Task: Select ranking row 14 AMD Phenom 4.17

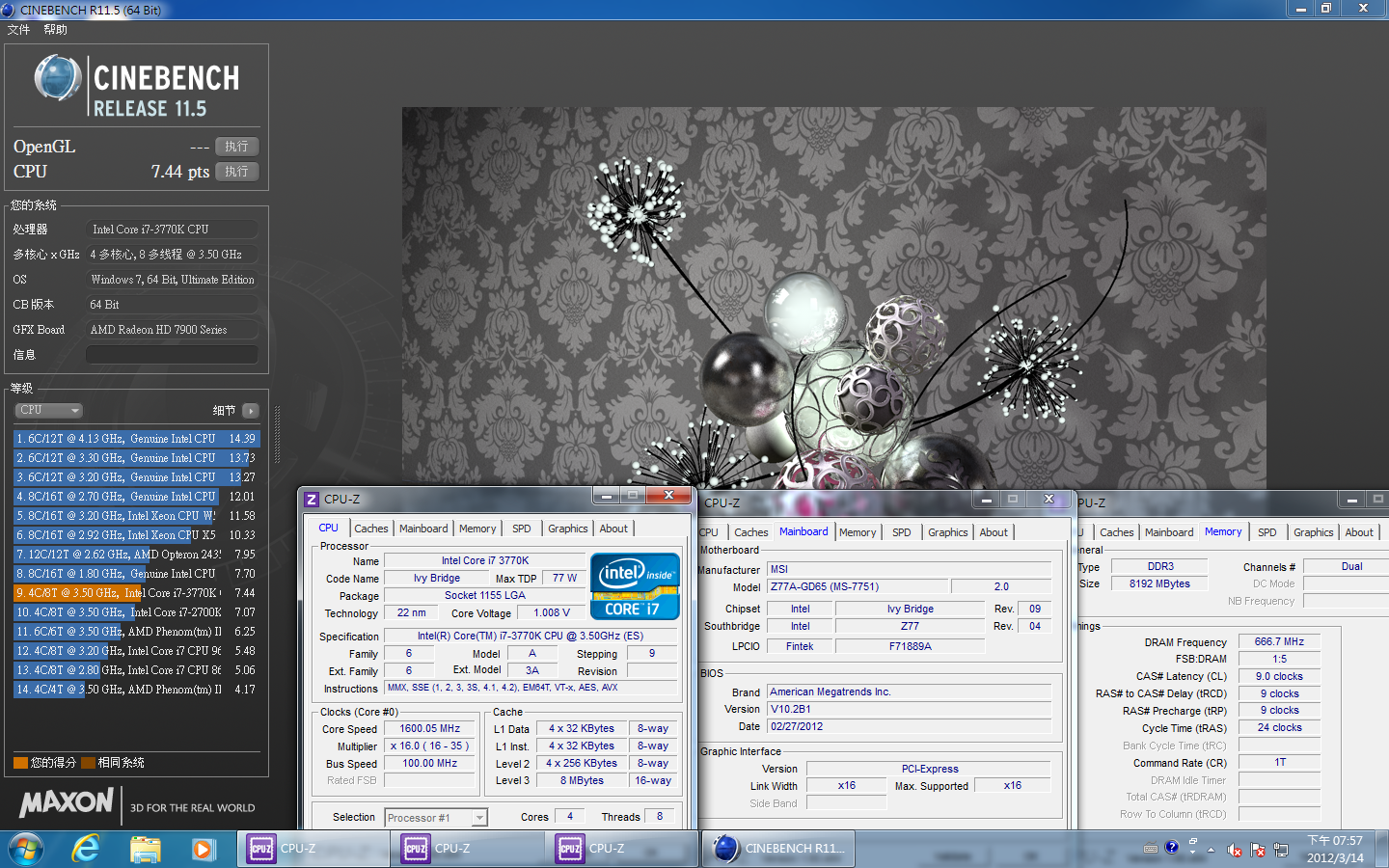Action: pos(136,690)
